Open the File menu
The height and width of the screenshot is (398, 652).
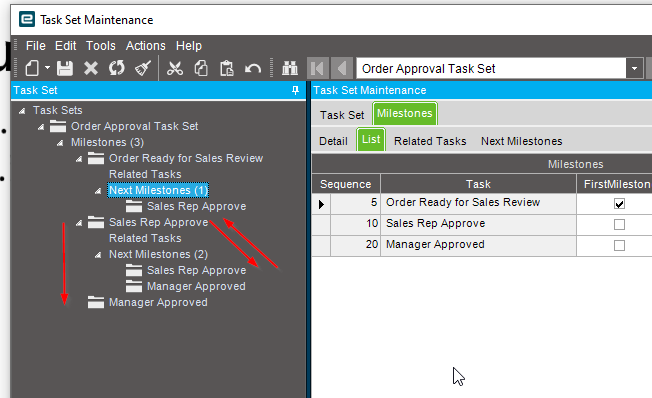35,46
